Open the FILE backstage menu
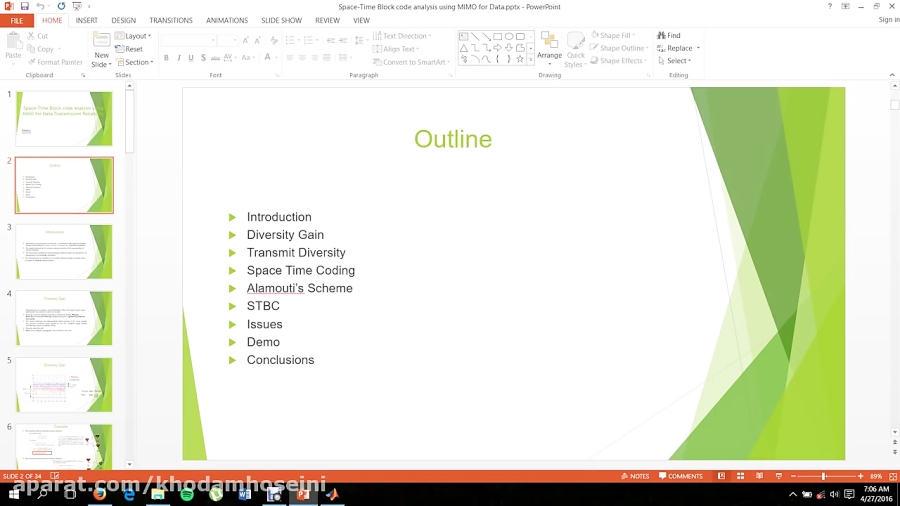This screenshot has height=506, width=900. (x=17, y=20)
